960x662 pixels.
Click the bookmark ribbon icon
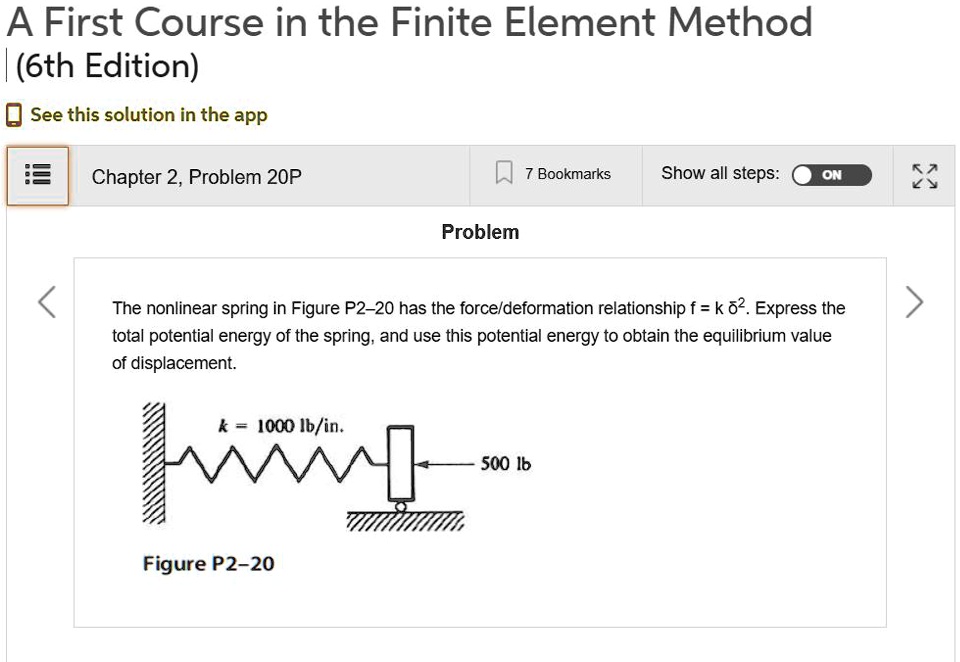pyautogui.click(x=504, y=173)
